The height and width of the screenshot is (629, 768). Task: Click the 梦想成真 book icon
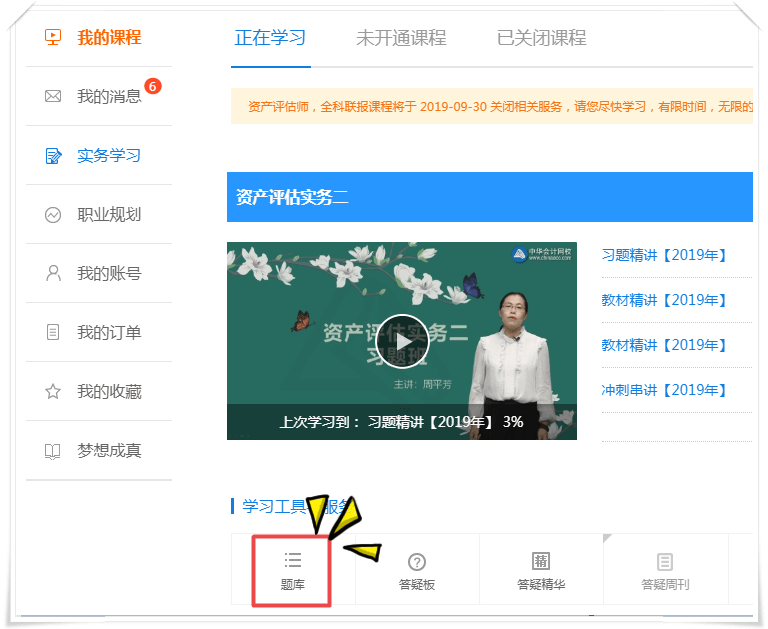click(x=53, y=451)
